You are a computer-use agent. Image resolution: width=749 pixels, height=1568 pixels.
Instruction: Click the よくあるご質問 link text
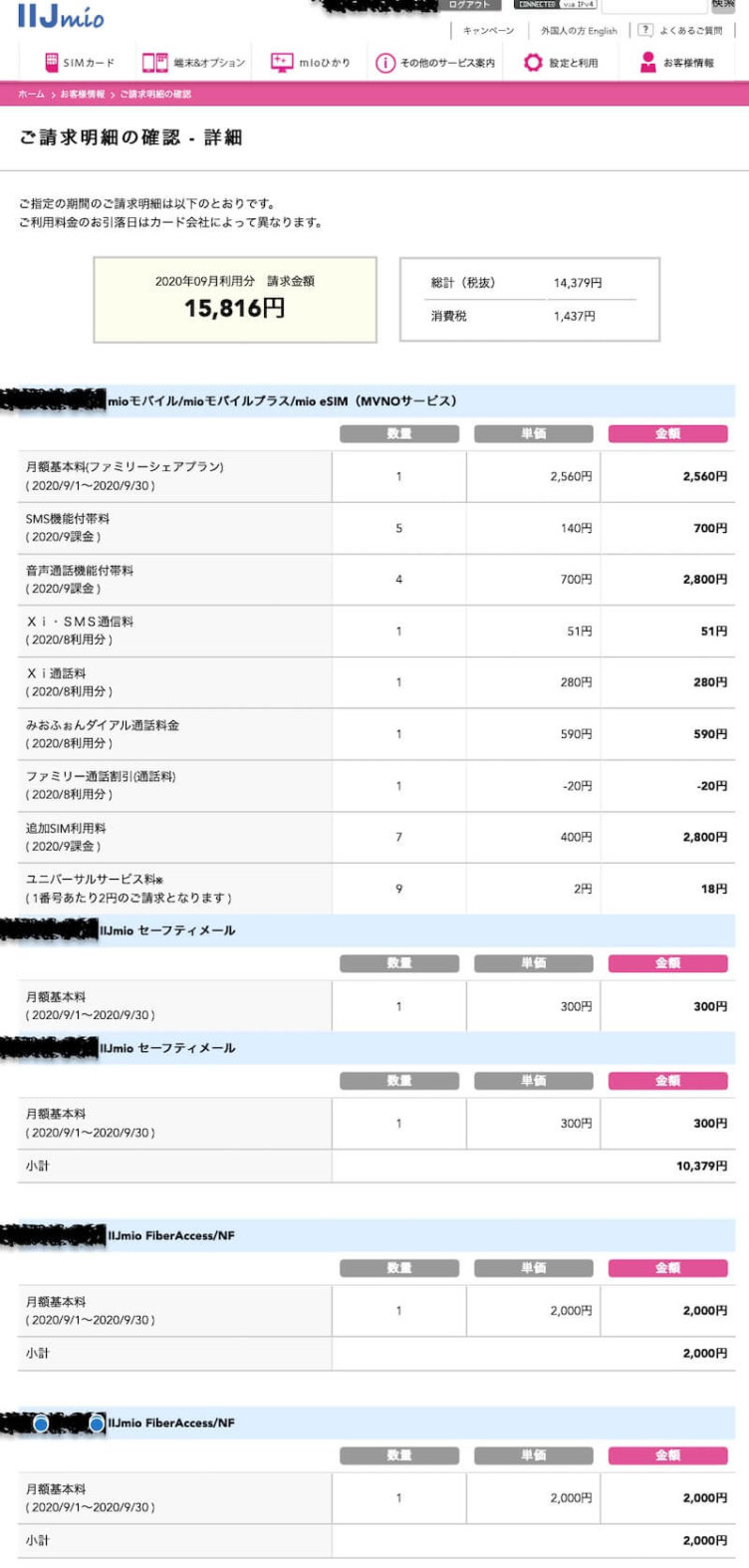(x=690, y=31)
